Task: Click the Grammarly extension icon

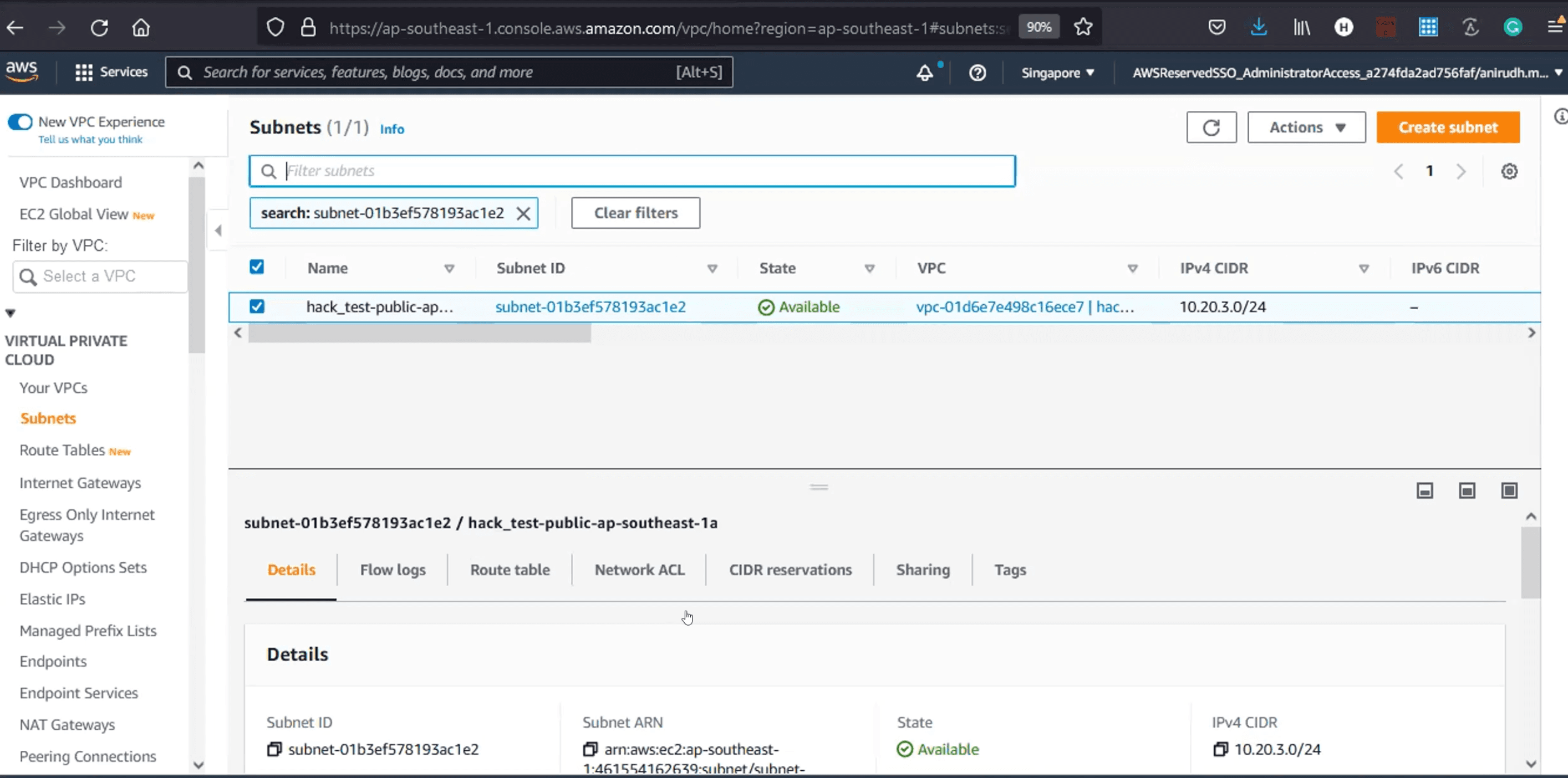Action: coord(1513,27)
